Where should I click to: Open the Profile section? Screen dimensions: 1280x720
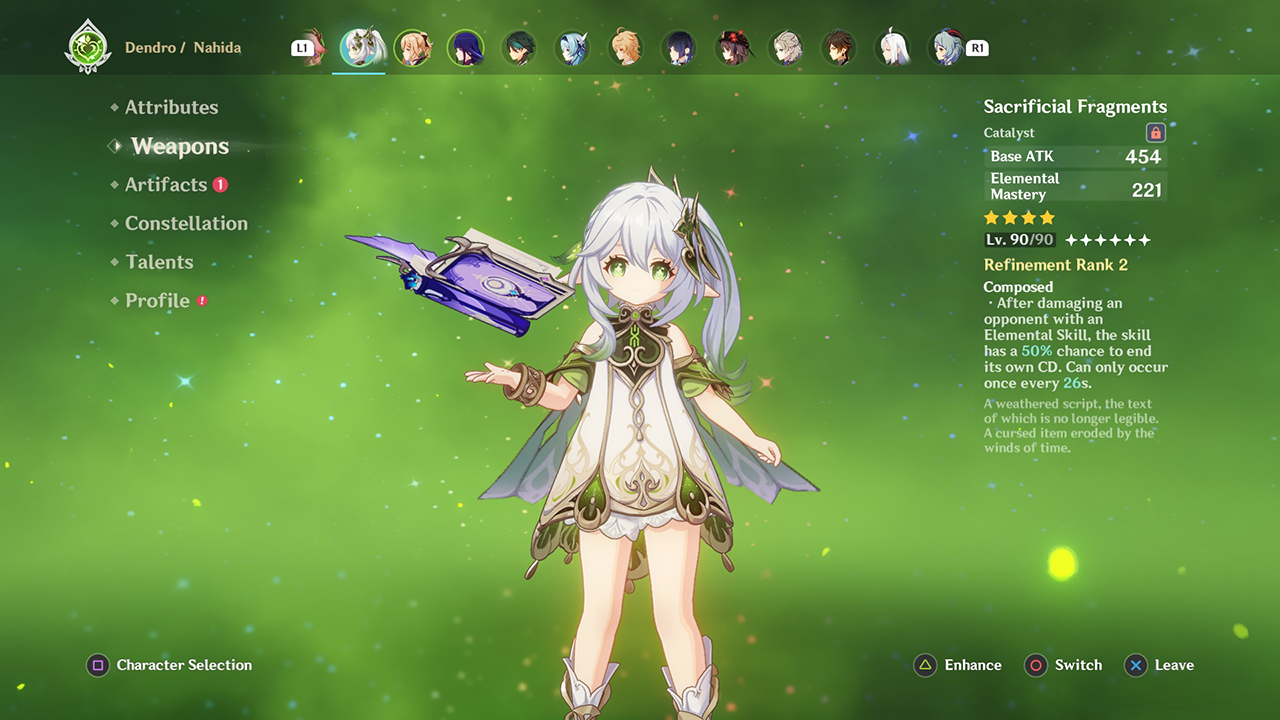click(157, 301)
